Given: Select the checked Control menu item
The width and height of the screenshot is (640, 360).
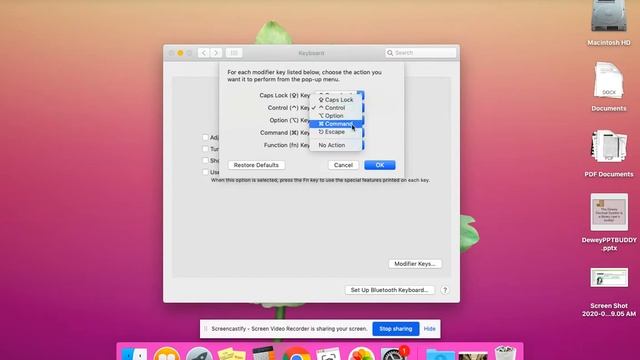Looking at the screenshot, I should click(x=336, y=108).
